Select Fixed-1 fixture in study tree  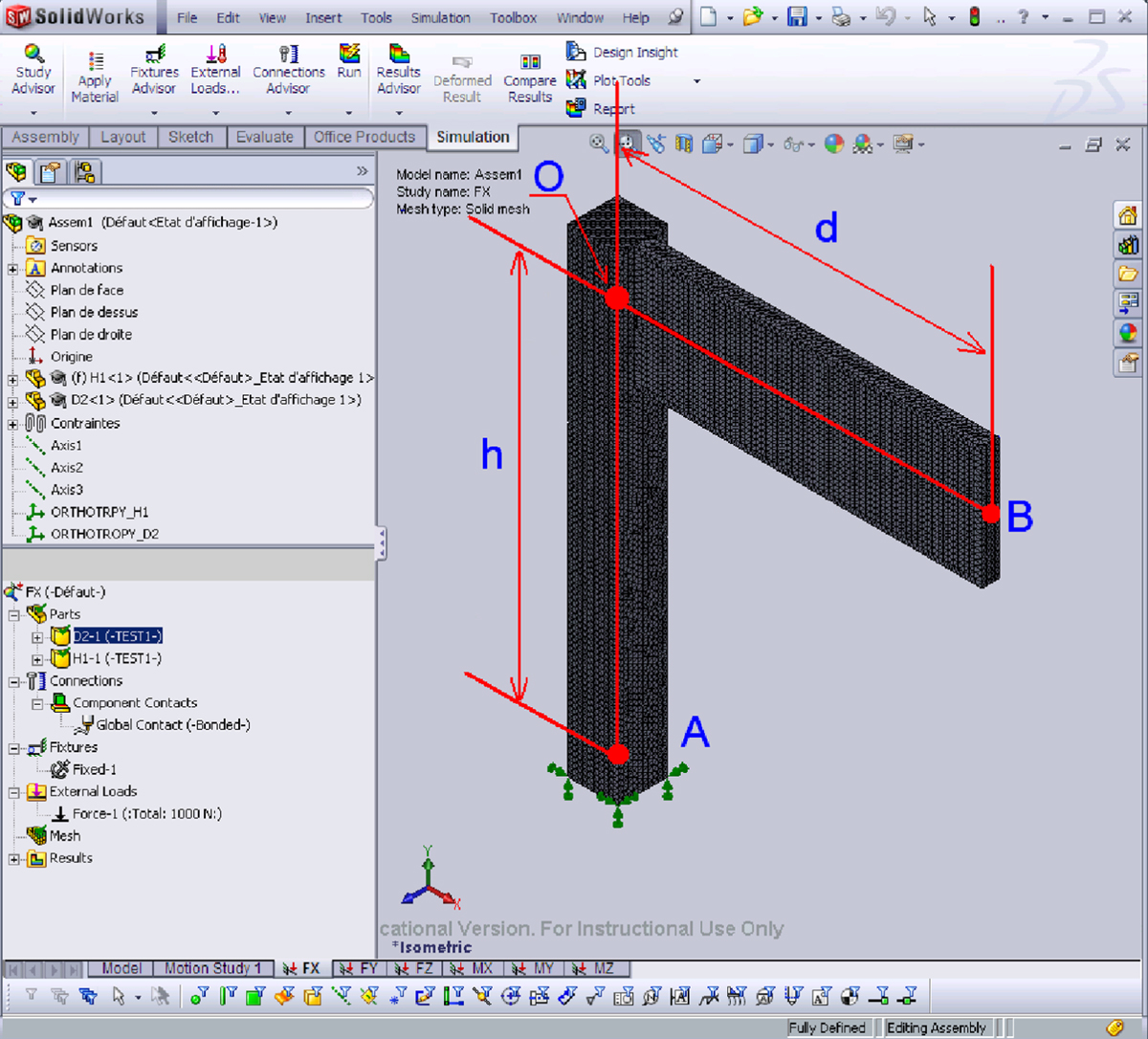tap(83, 769)
